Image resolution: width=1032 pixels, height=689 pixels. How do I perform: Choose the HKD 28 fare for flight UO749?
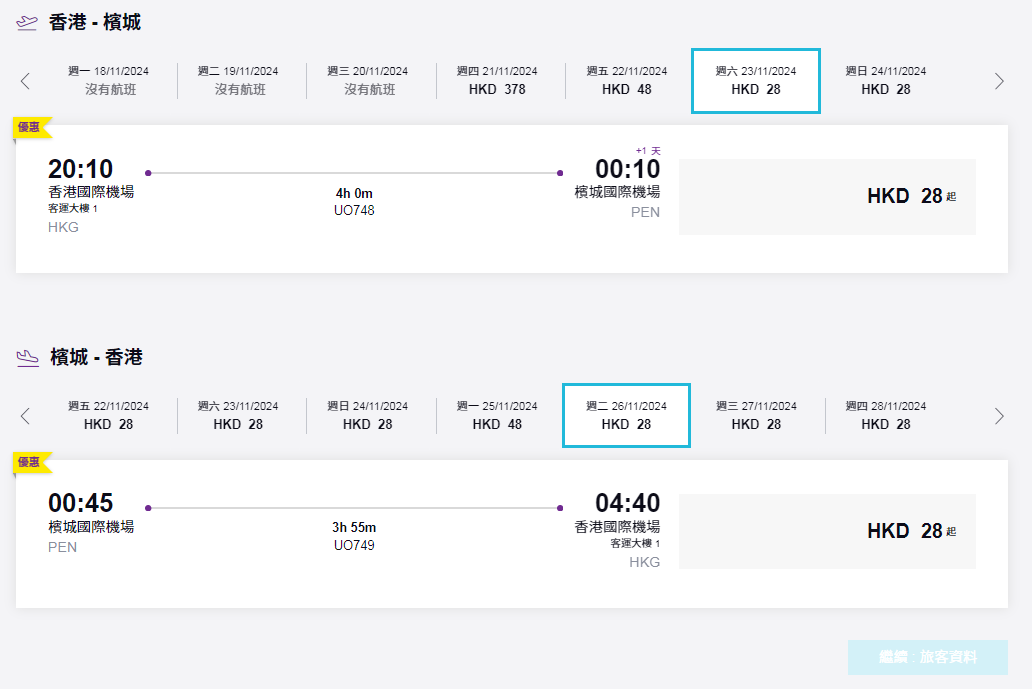[827, 532]
